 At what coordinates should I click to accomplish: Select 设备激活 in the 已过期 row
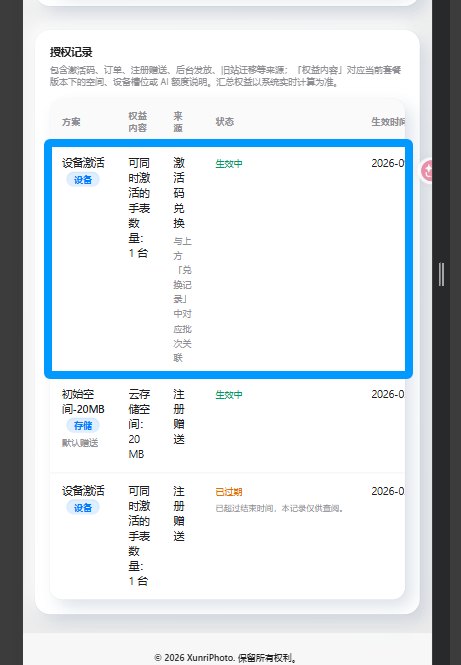click(x=83, y=491)
